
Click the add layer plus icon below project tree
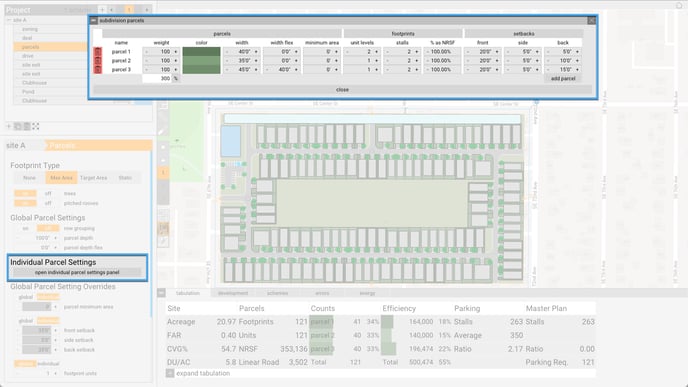(x=8, y=126)
